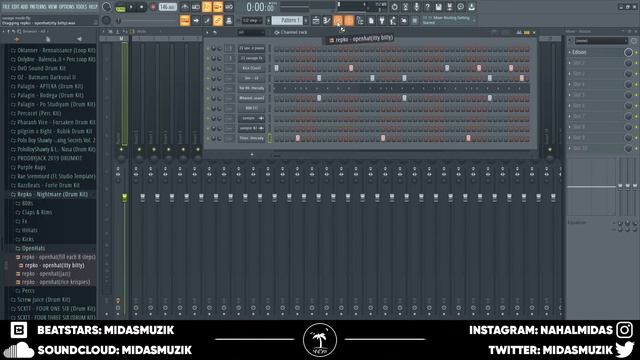Open the Project info icon

pyautogui.click(x=371, y=20)
